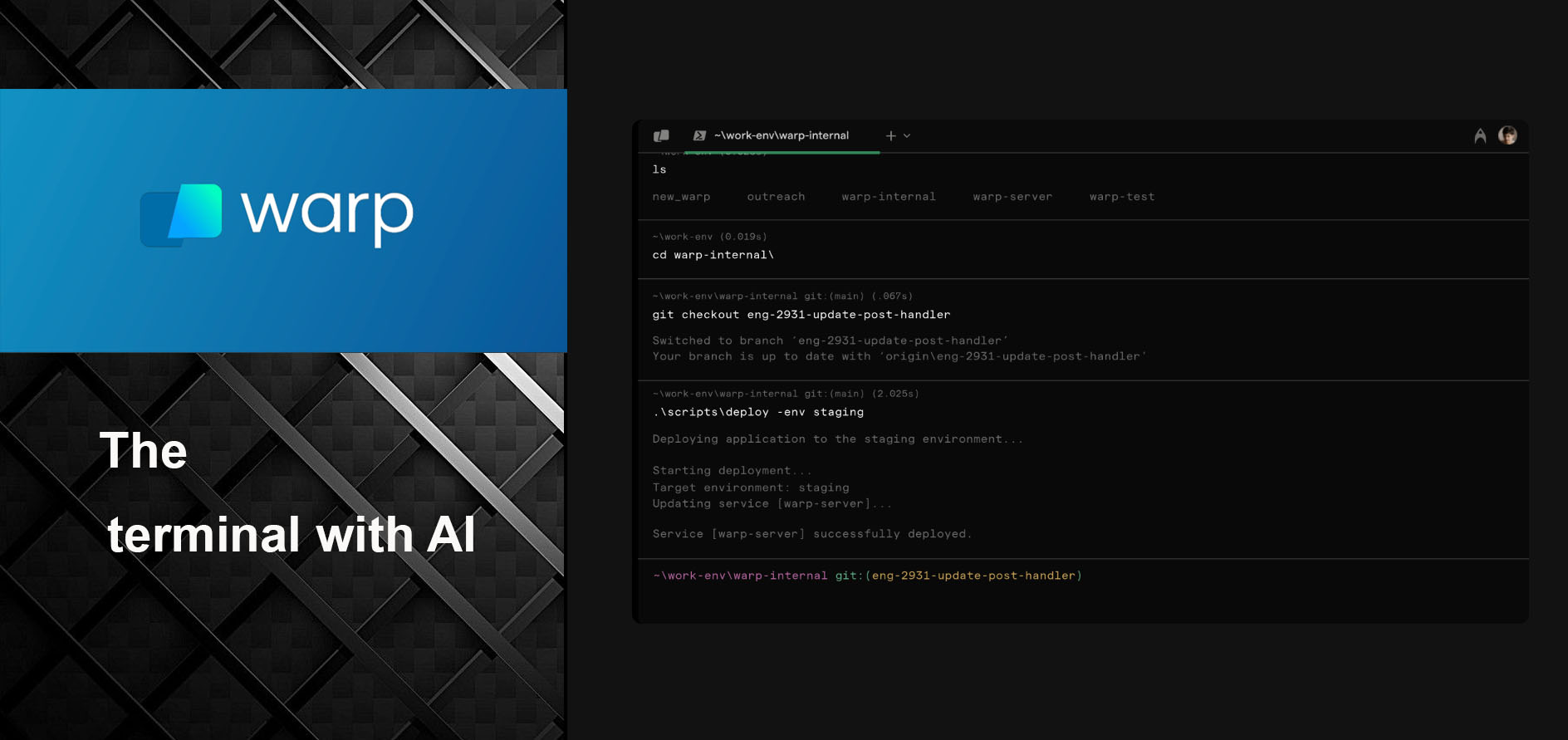Click the 'Deploying application to the staging' line
1568x740 pixels.
click(x=837, y=439)
